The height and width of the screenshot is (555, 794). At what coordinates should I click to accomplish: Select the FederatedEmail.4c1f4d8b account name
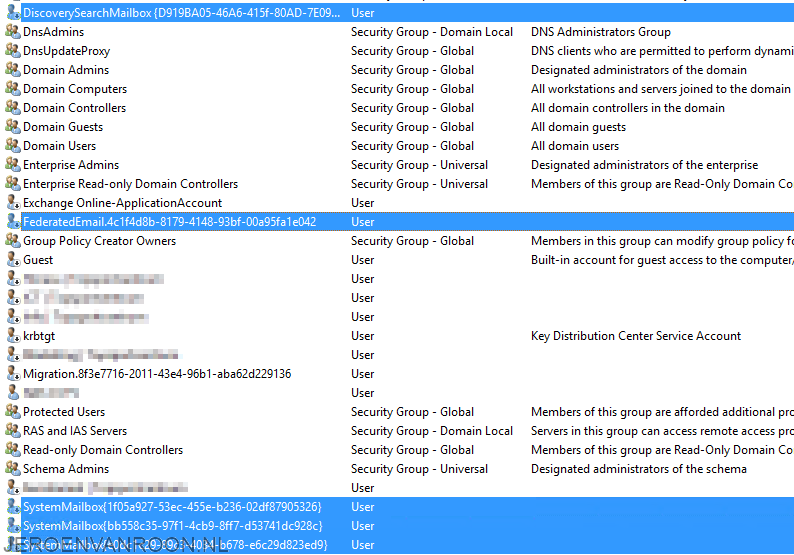coord(170,221)
